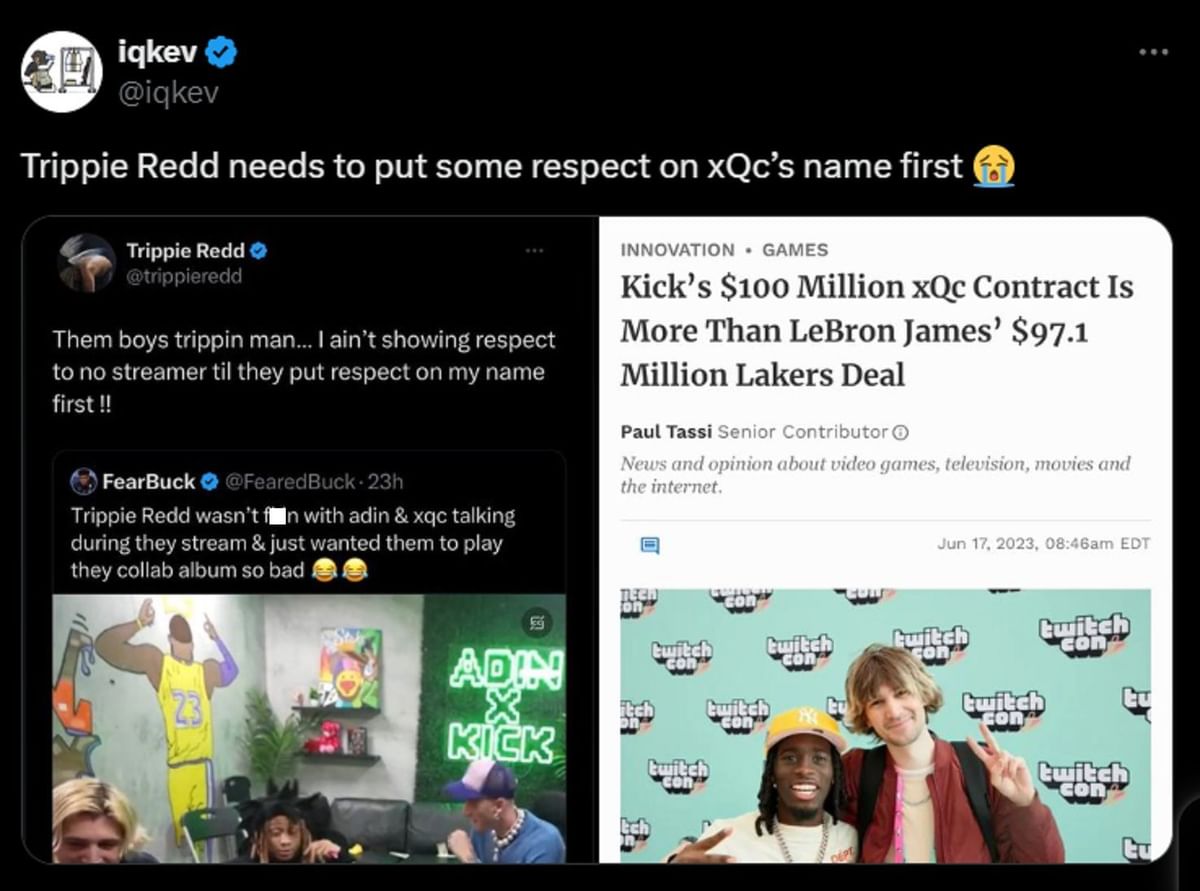Viewport: 1200px width, 891px height.
Task: Click iqkev's profile picture
Action: point(62,71)
